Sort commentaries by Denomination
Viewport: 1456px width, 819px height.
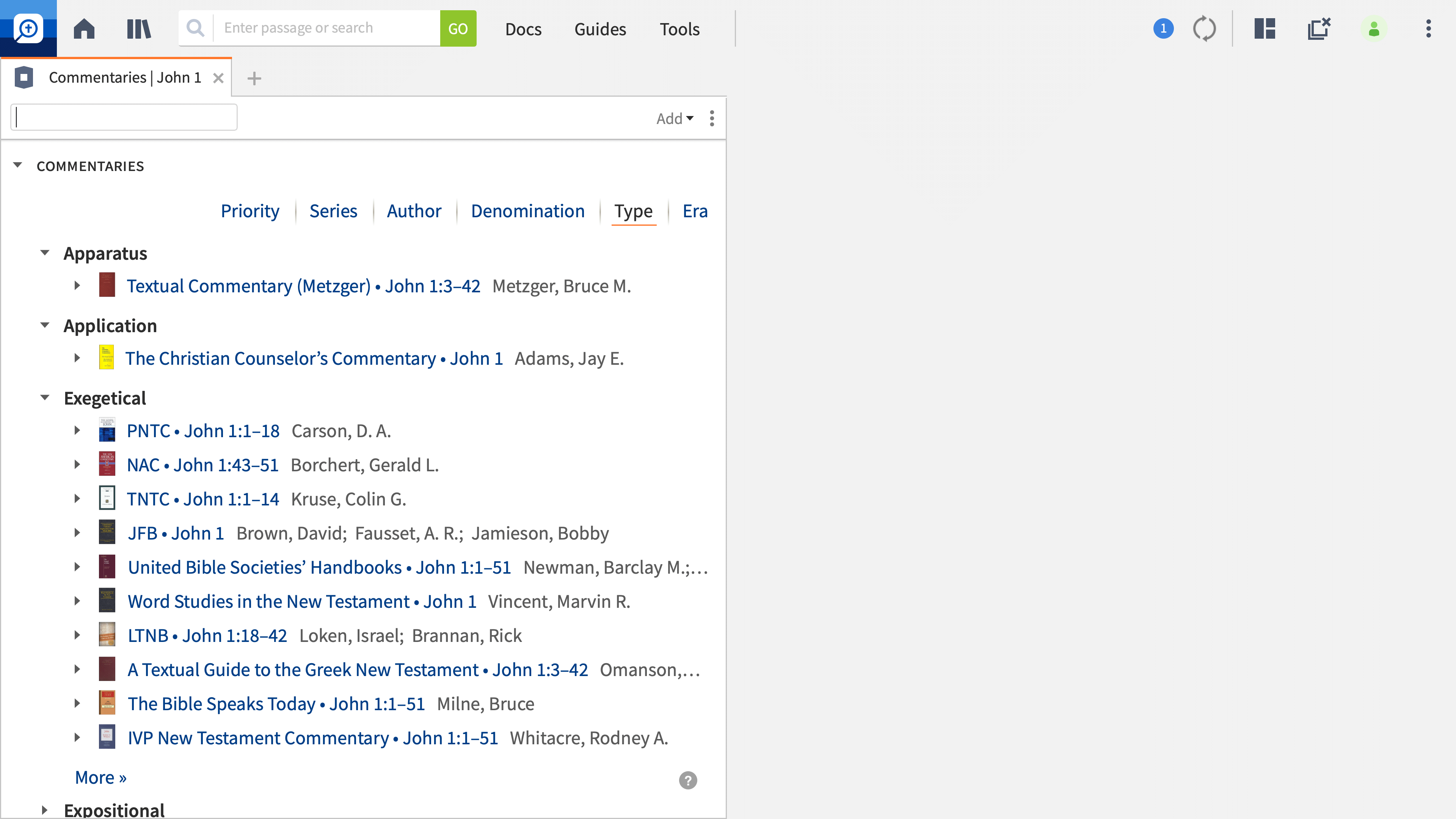pyautogui.click(x=528, y=211)
